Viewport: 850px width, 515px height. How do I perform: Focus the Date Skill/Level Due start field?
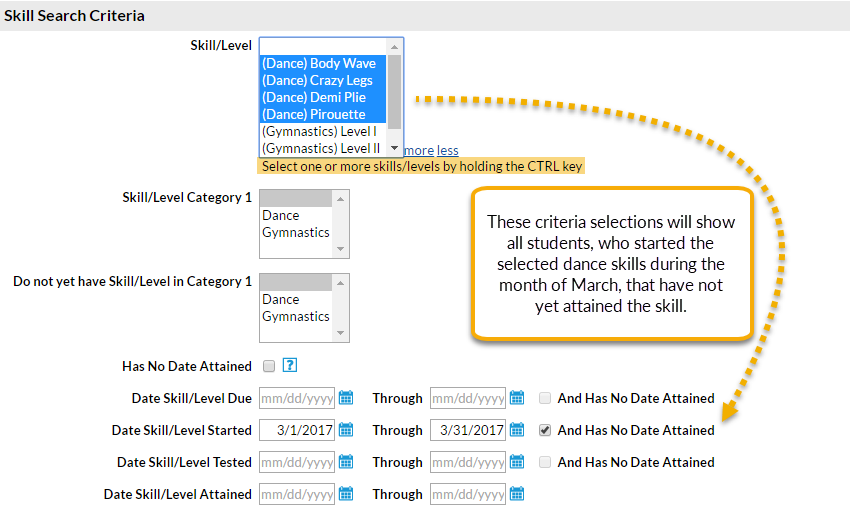click(297, 398)
